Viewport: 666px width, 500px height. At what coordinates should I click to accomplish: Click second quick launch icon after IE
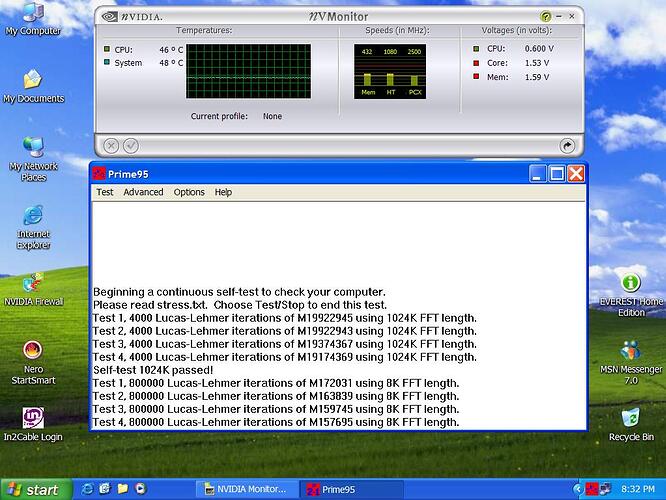[105, 489]
